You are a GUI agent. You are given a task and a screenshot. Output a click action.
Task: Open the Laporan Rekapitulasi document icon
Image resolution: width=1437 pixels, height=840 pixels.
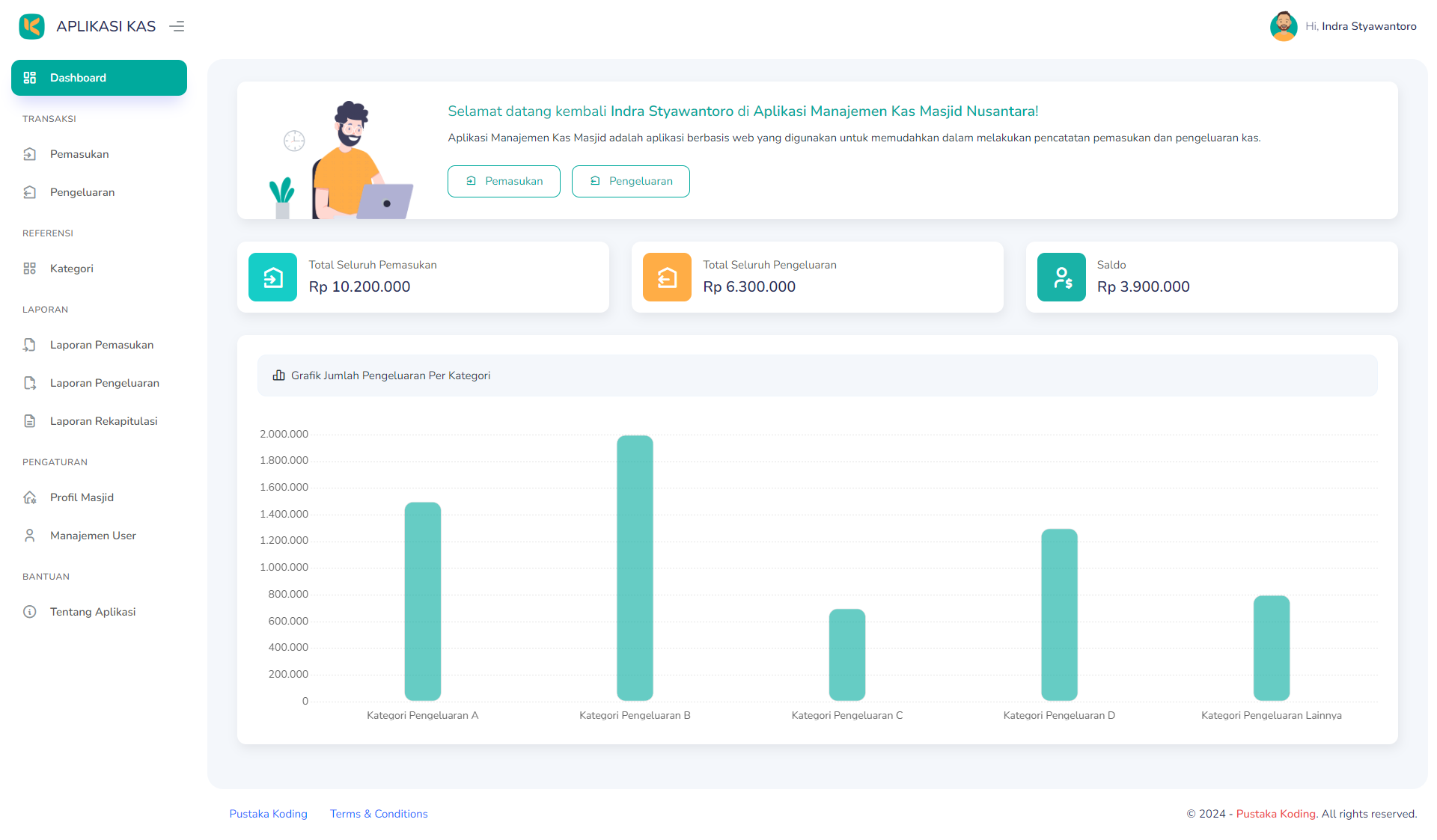(29, 421)
